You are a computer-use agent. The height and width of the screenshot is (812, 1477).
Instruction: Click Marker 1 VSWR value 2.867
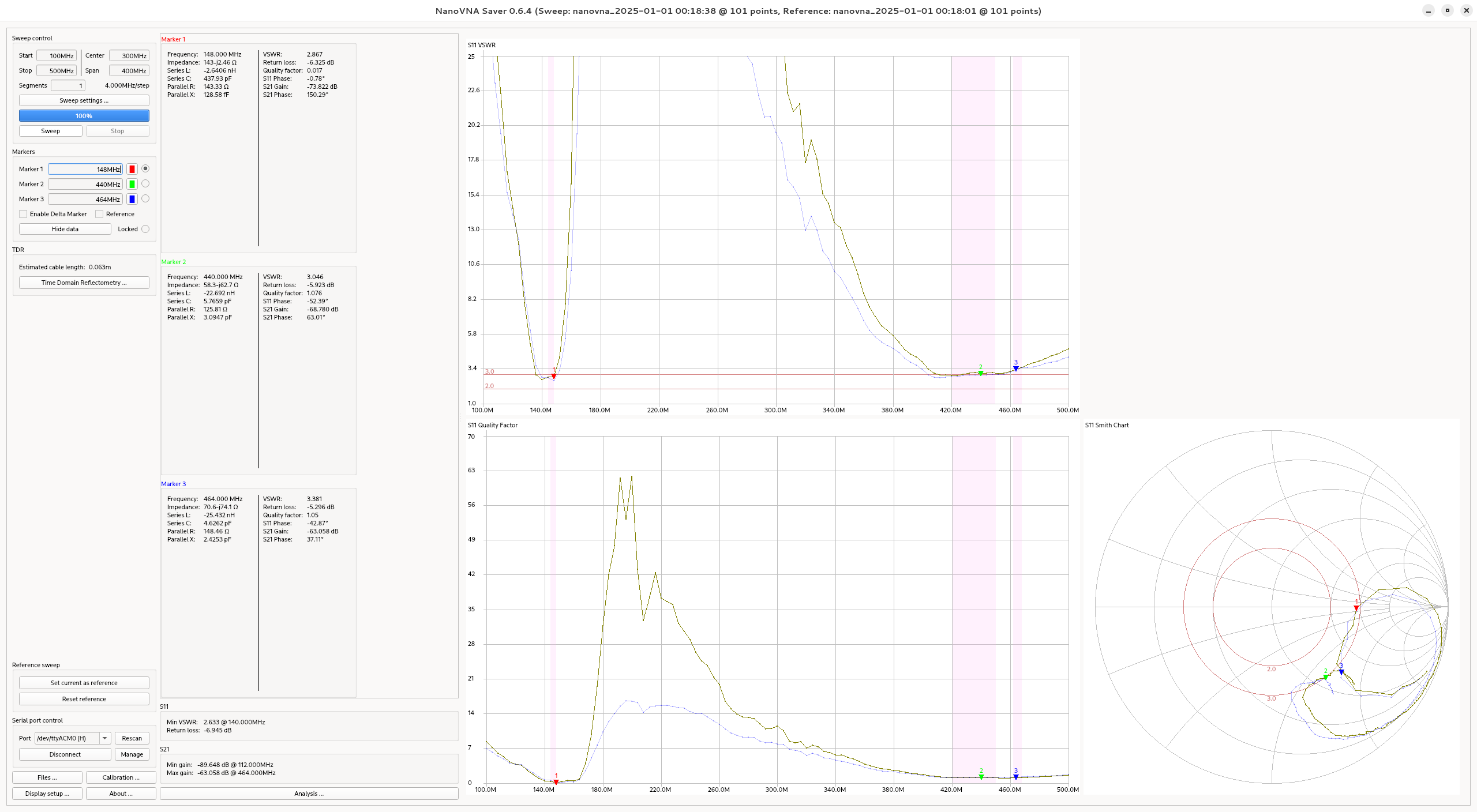pyautogui.click(x=315, y=54)
